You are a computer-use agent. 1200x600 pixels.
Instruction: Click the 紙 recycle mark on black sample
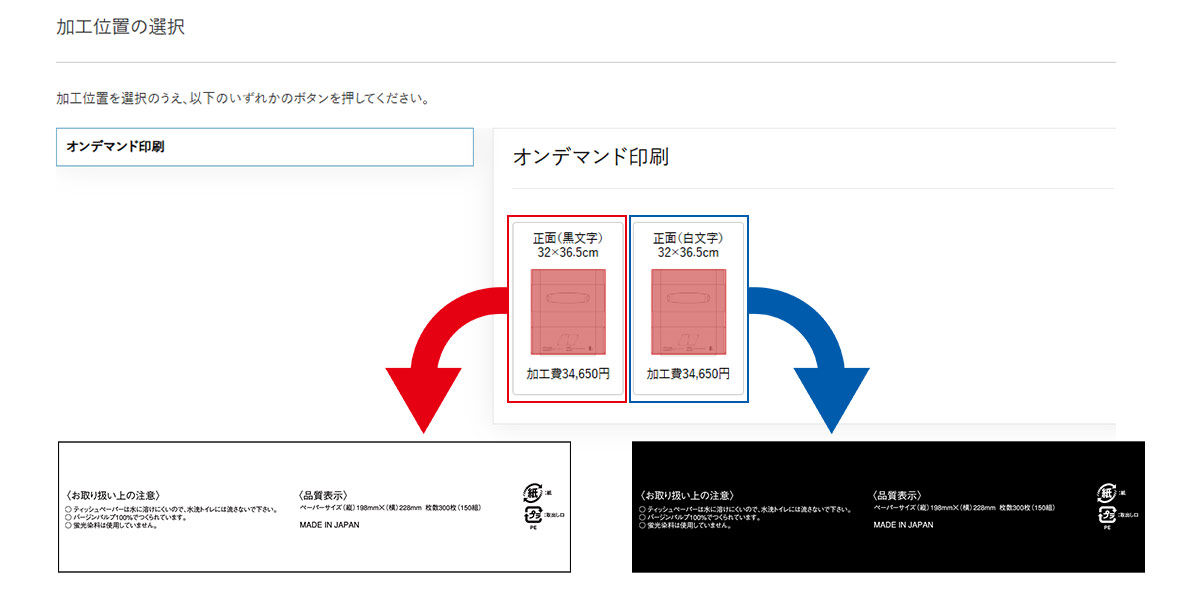point(1106,492)
